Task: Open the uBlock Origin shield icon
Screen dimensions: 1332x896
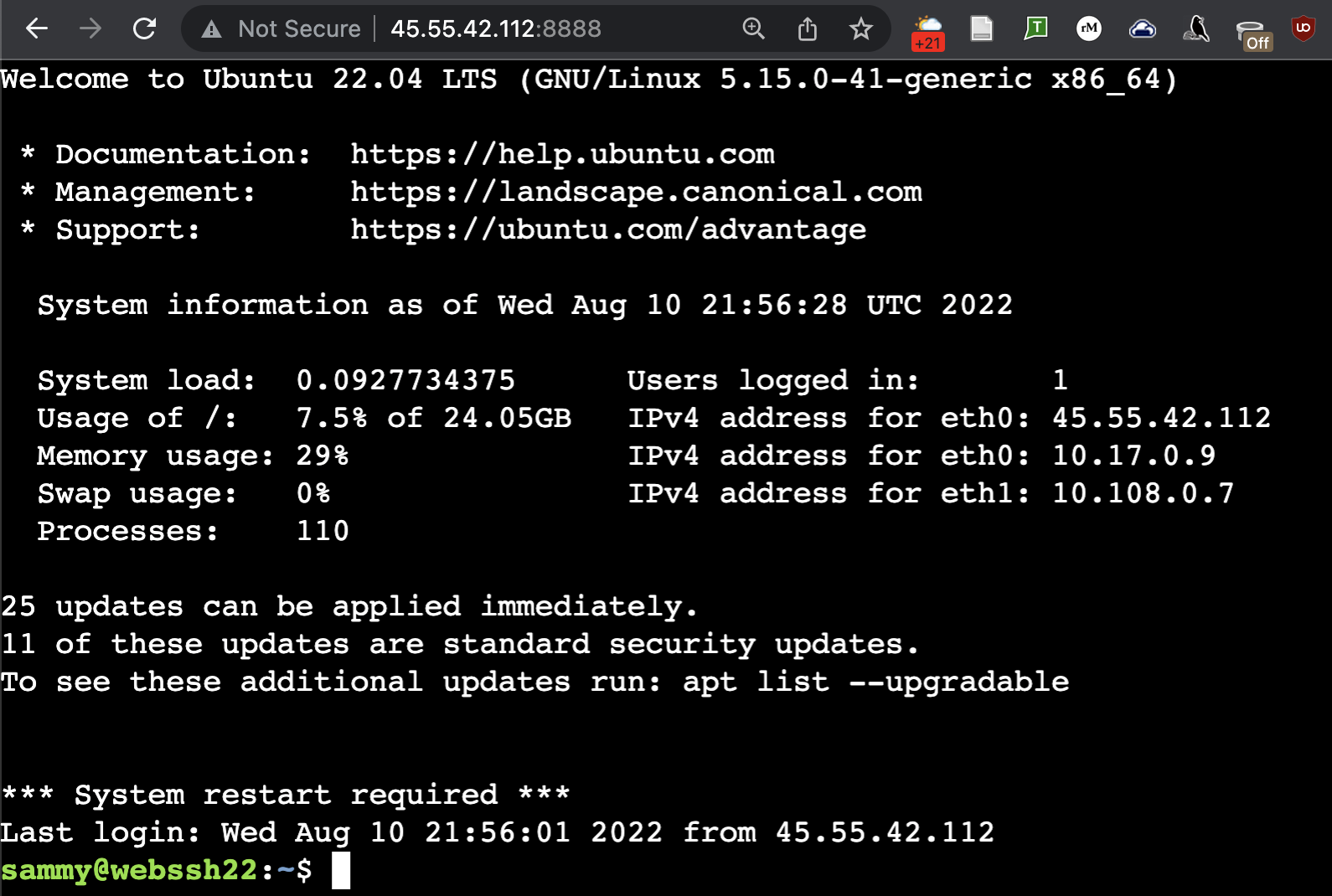Action: click(x=1303, y=28)
